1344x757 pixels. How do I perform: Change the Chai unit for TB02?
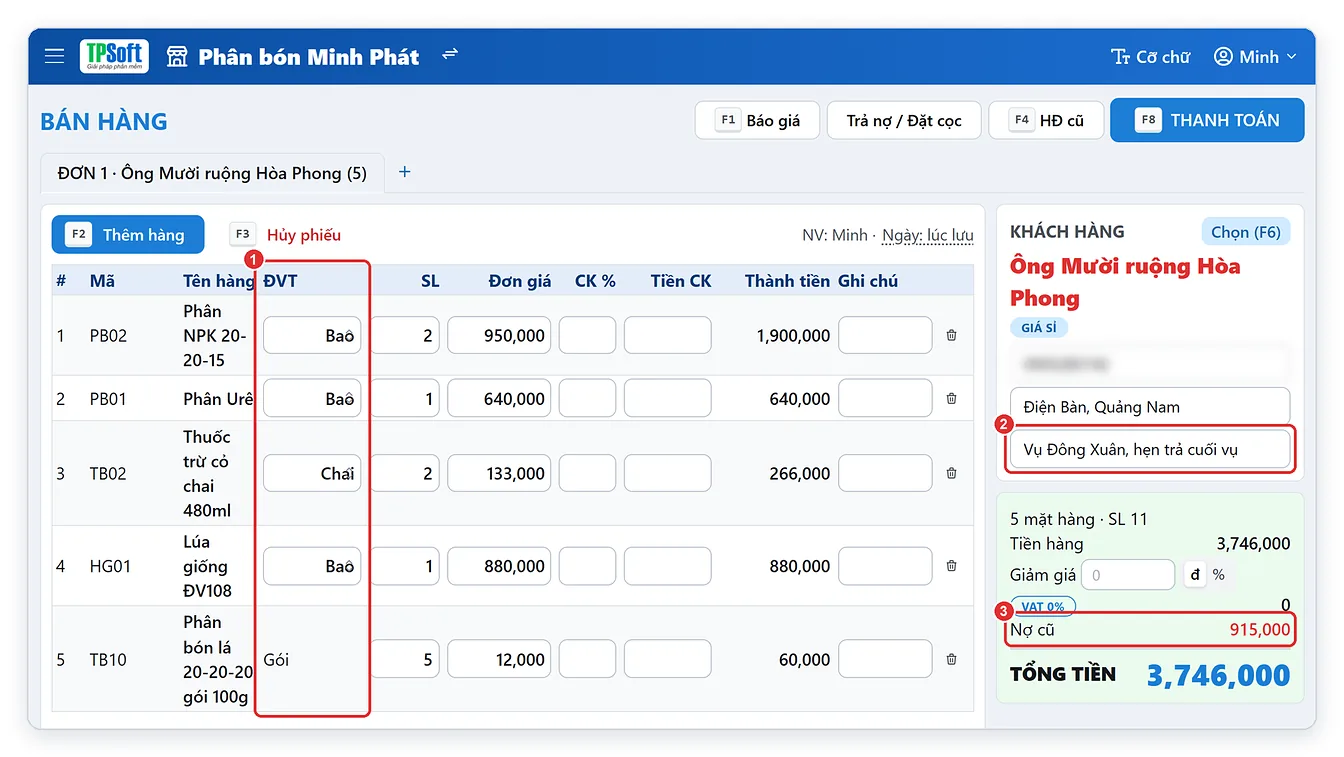pos(312,474)
